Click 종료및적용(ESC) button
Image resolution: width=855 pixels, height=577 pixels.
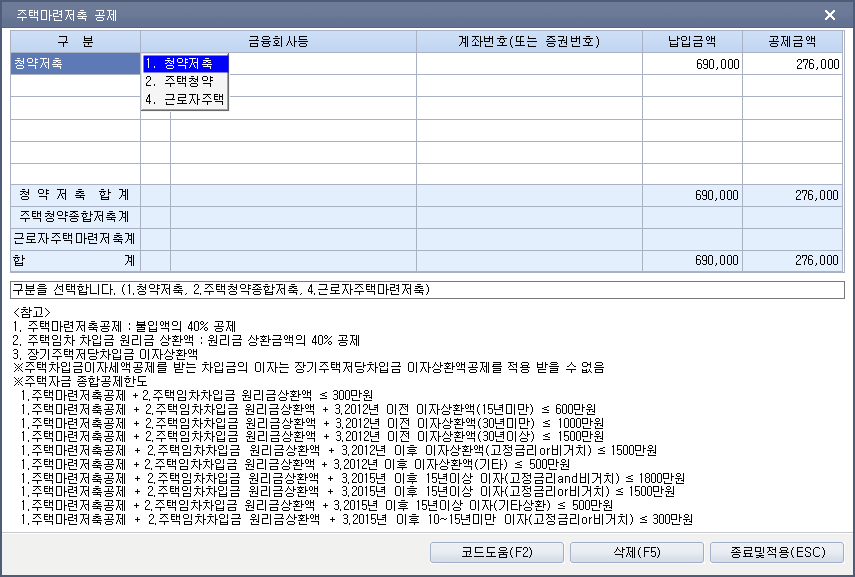point(777,552)
